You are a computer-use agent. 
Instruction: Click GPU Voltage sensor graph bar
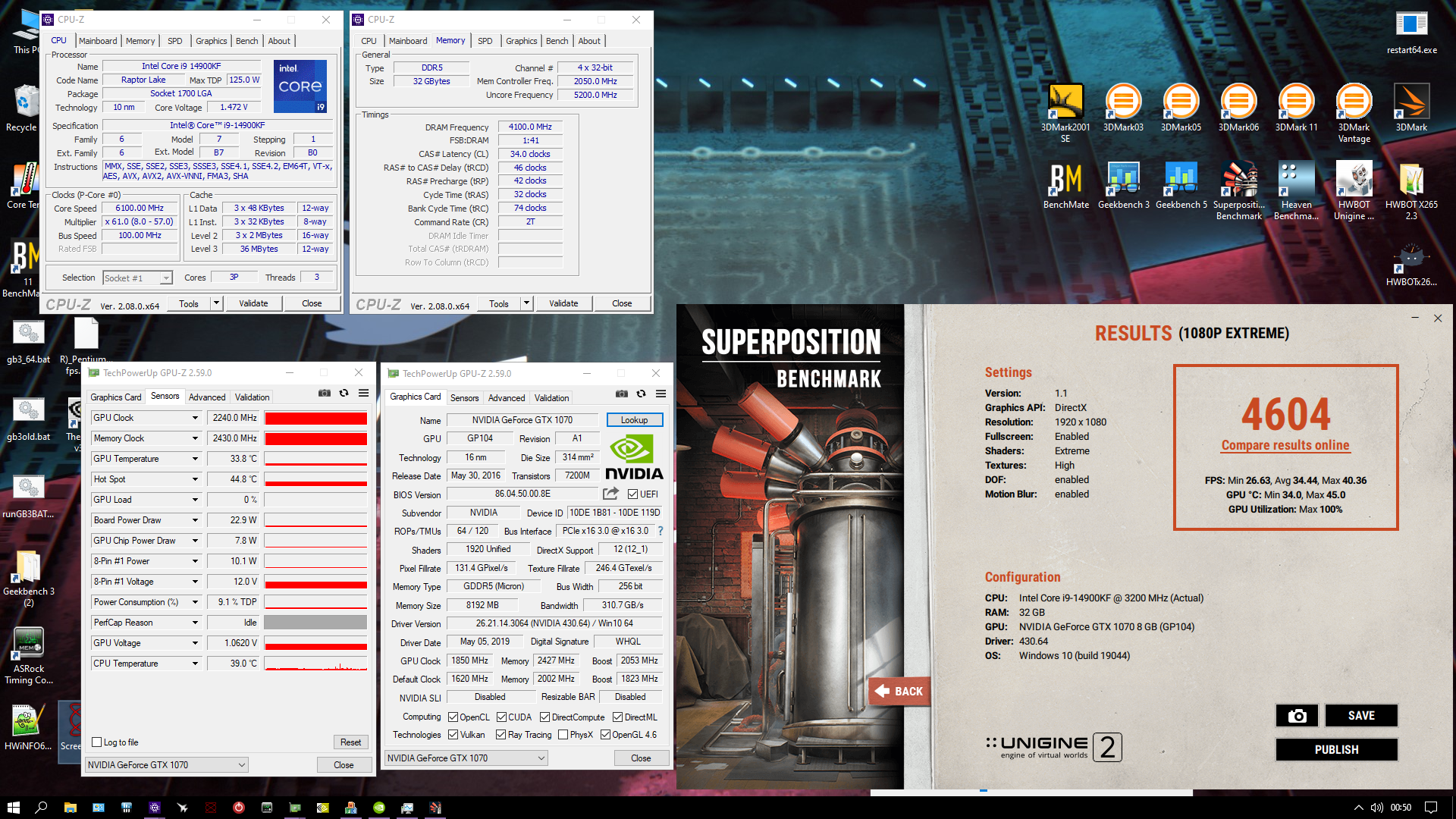pos(315,643)
